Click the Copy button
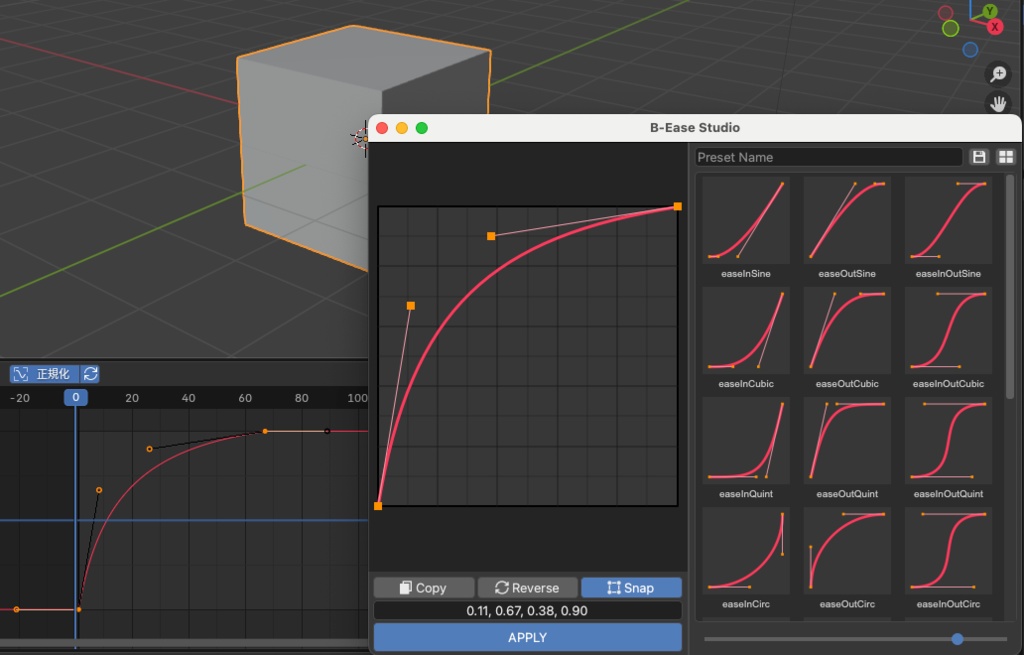The width and height of the screenshot is (1024, 655). point(423,587)
